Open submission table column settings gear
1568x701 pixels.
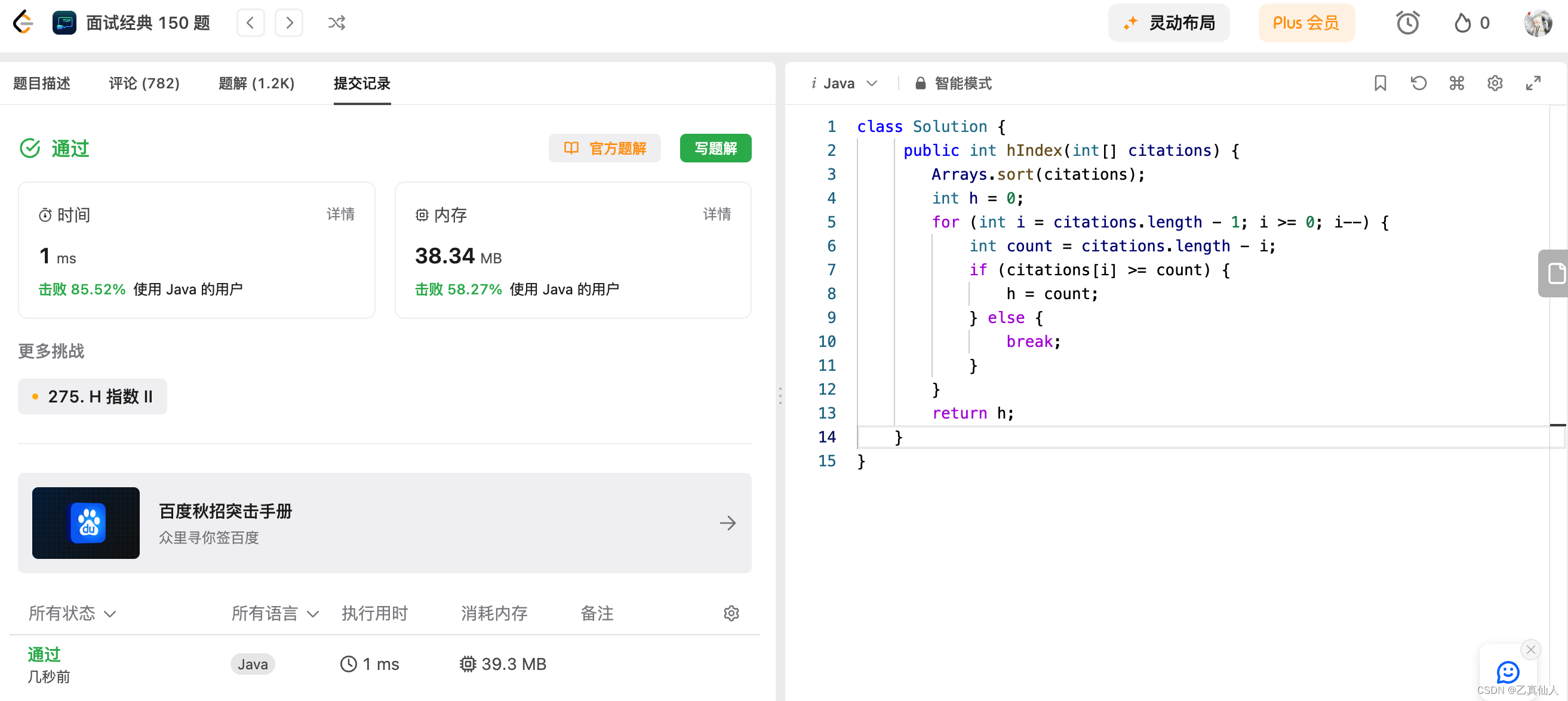coord(731,613)
